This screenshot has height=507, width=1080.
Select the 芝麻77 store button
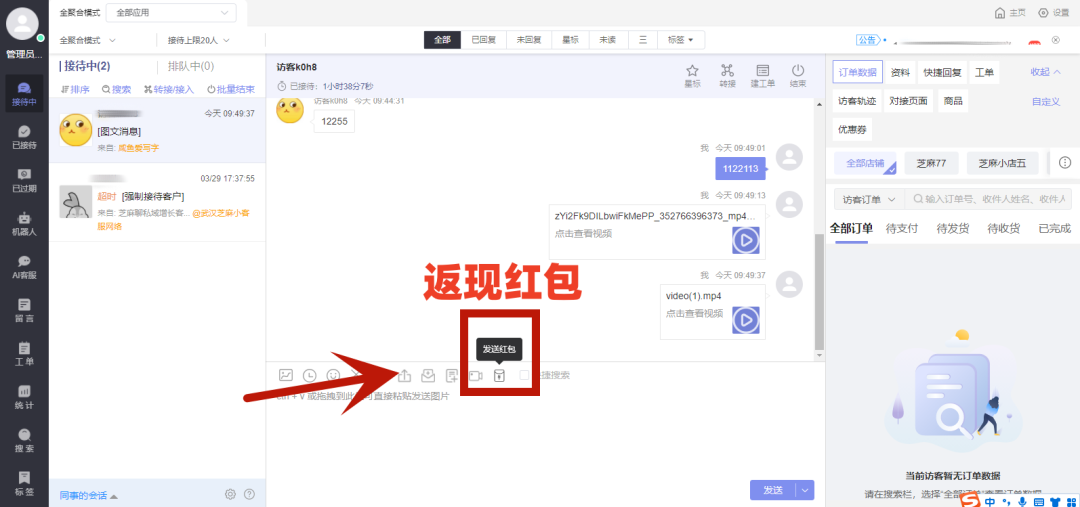coord(931,163)
